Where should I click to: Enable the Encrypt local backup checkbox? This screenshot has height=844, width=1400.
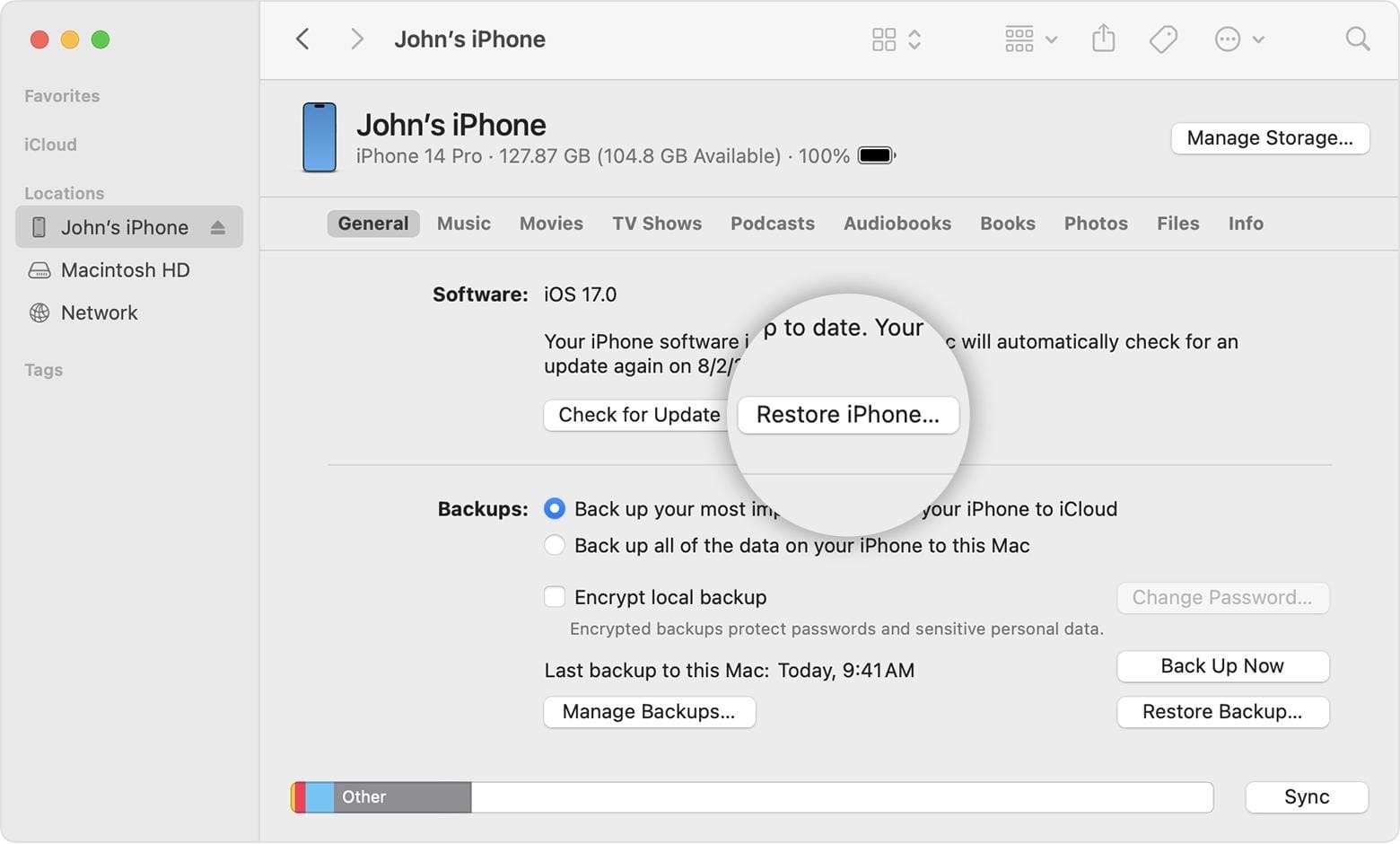[555, 596]
